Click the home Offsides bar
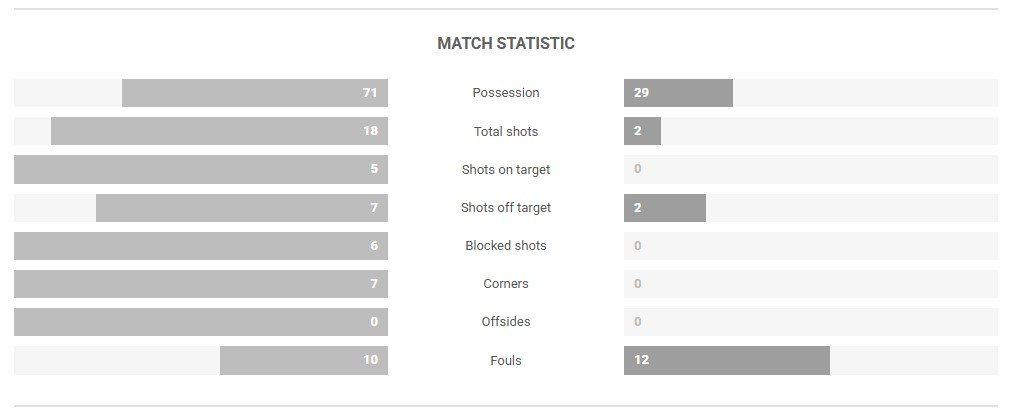Image resolution: width=1017 pixels, height=416 pixels. pos(201,322)
